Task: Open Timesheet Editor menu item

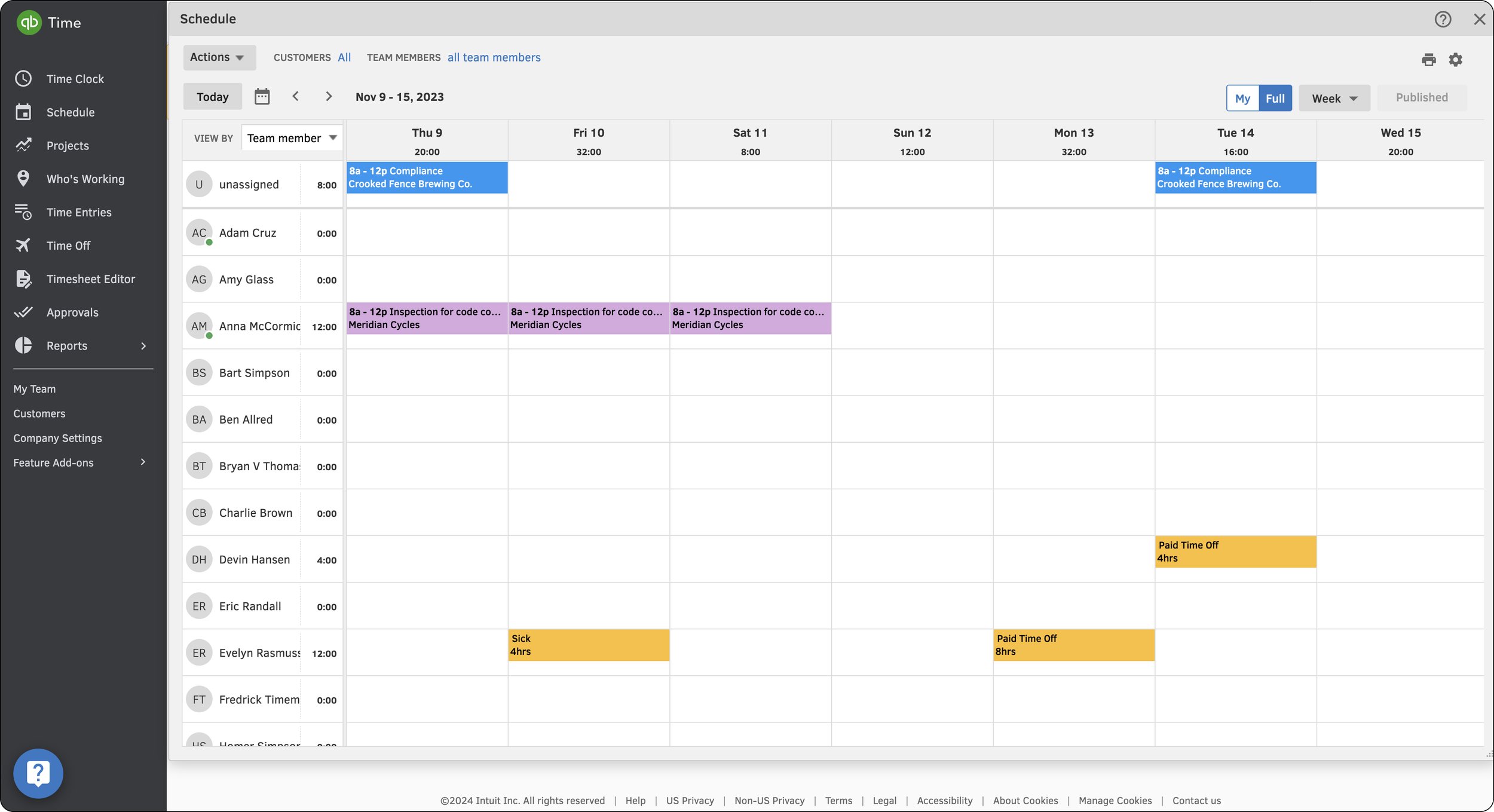Action: 90,279
